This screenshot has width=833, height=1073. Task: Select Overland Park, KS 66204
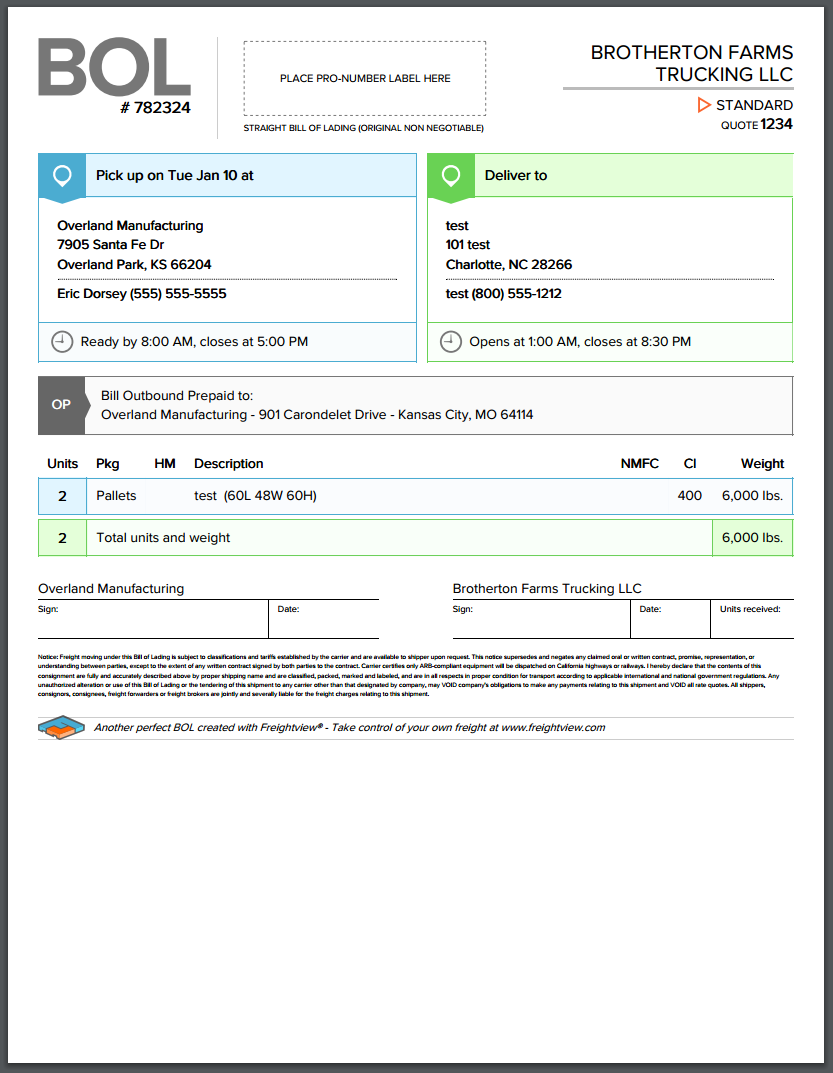[x=134, y=264]
